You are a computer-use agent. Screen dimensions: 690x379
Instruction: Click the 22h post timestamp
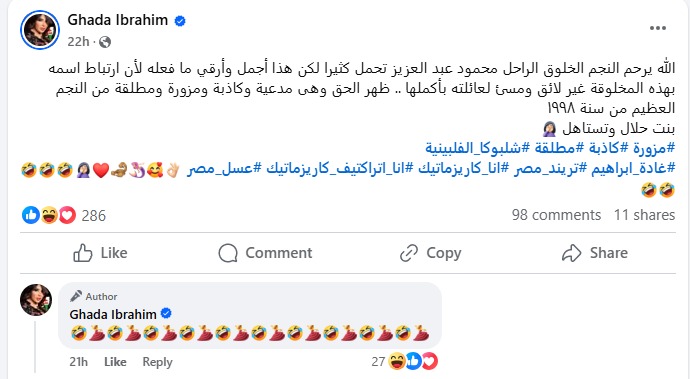[78, 42]
